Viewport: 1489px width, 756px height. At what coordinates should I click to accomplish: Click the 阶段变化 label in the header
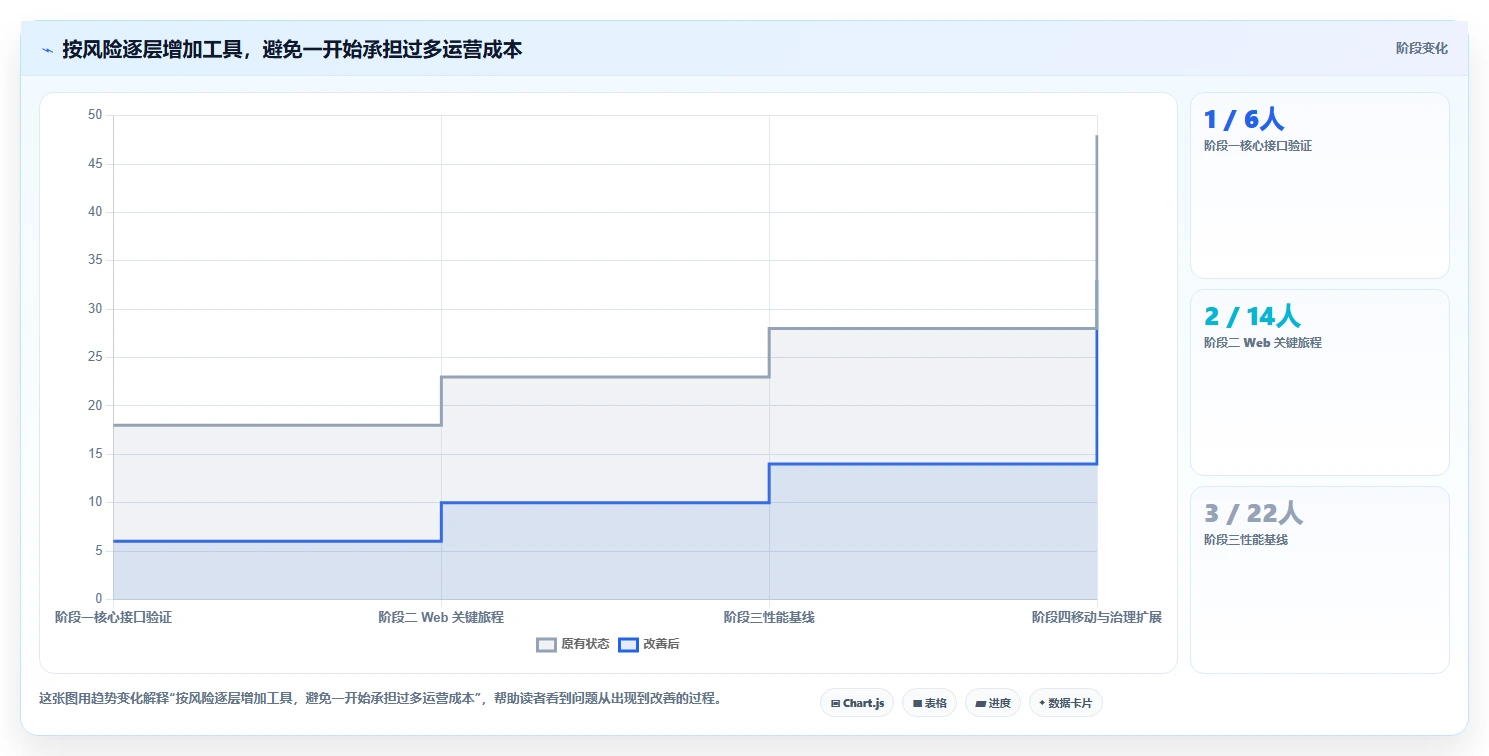[x=1421, y=48]
